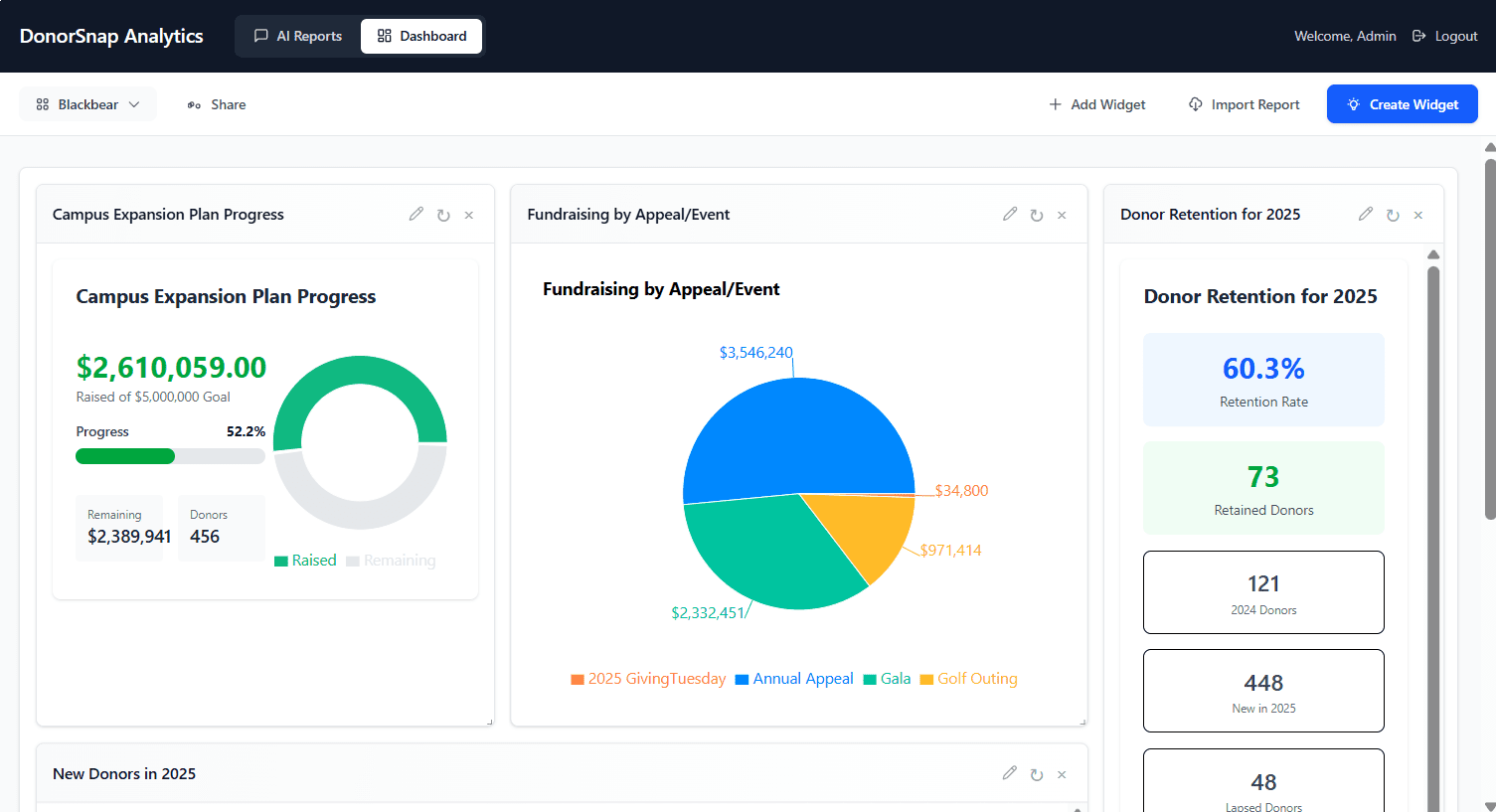Switch to the AI Reports tab

click(298, 36)
